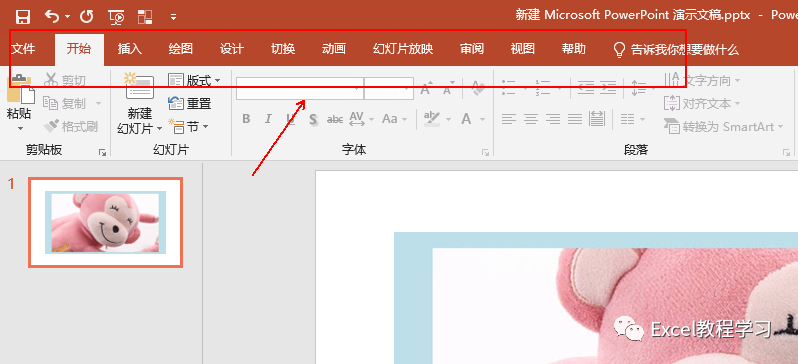Viewport: 798px width, 364px height.
Task: Click the line spacing icon
Action: click(638, 88)
